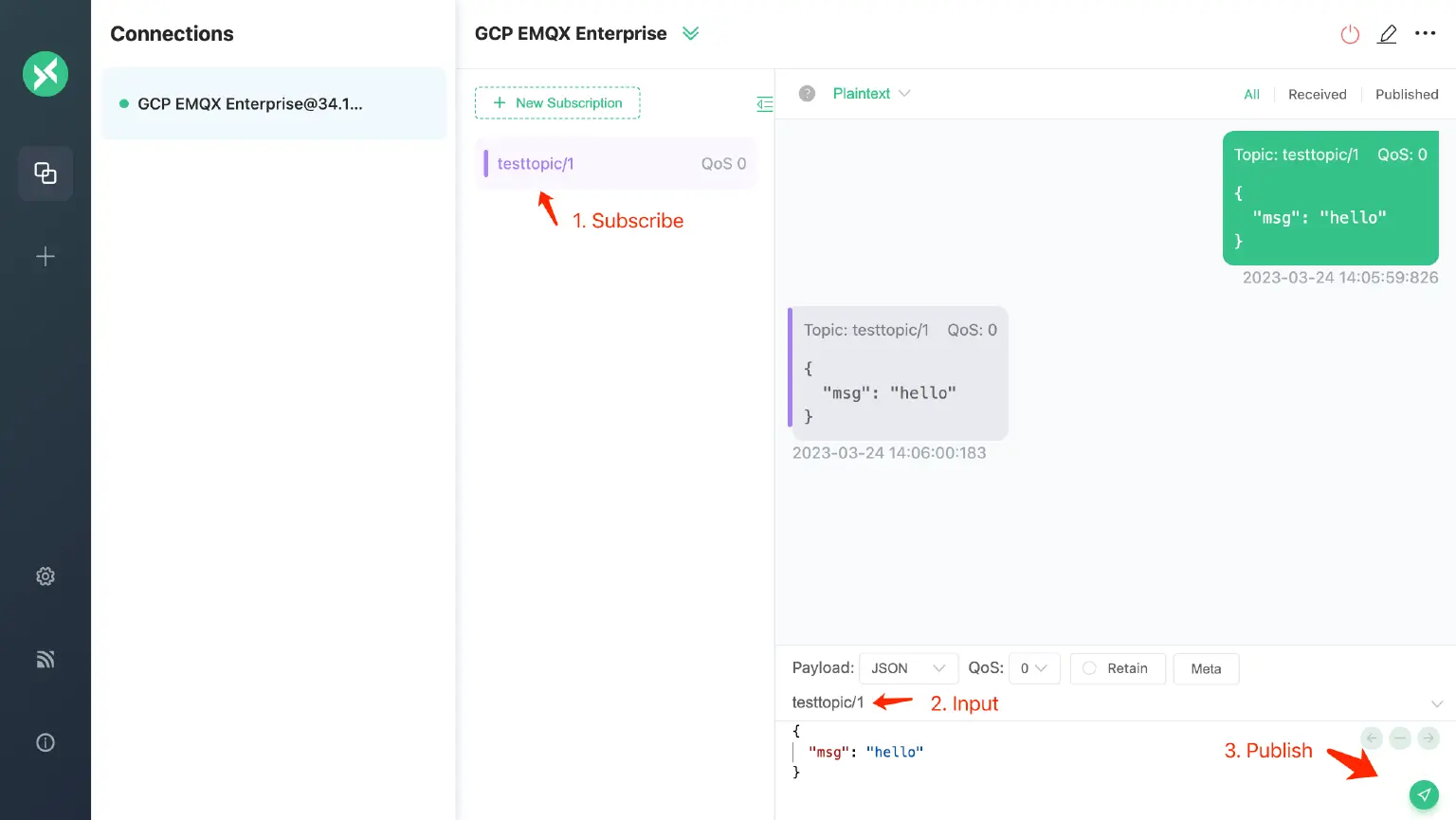Open the Payload JSON dropdown

(907, 668)
